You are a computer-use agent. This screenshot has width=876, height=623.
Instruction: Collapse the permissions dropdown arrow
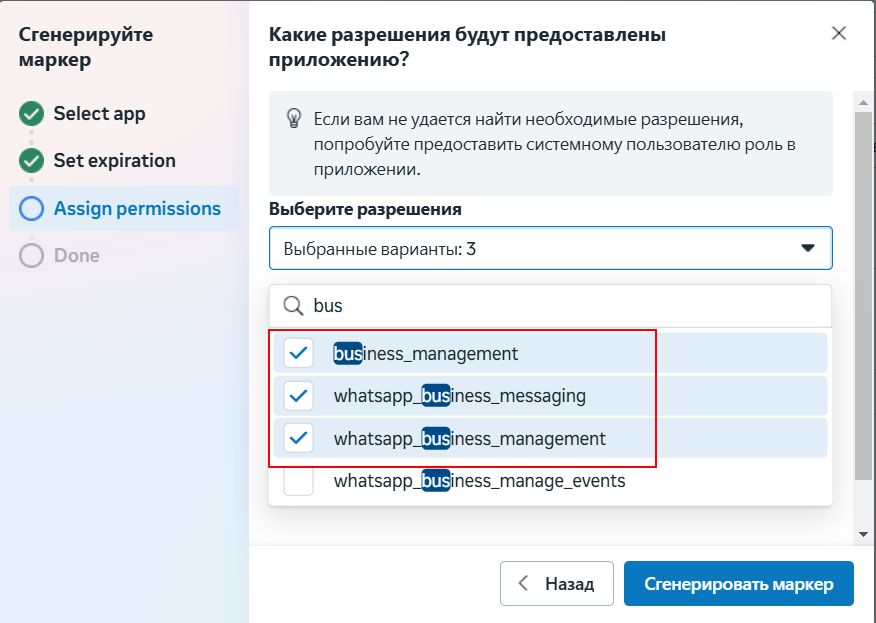click(x=808, y=248)
